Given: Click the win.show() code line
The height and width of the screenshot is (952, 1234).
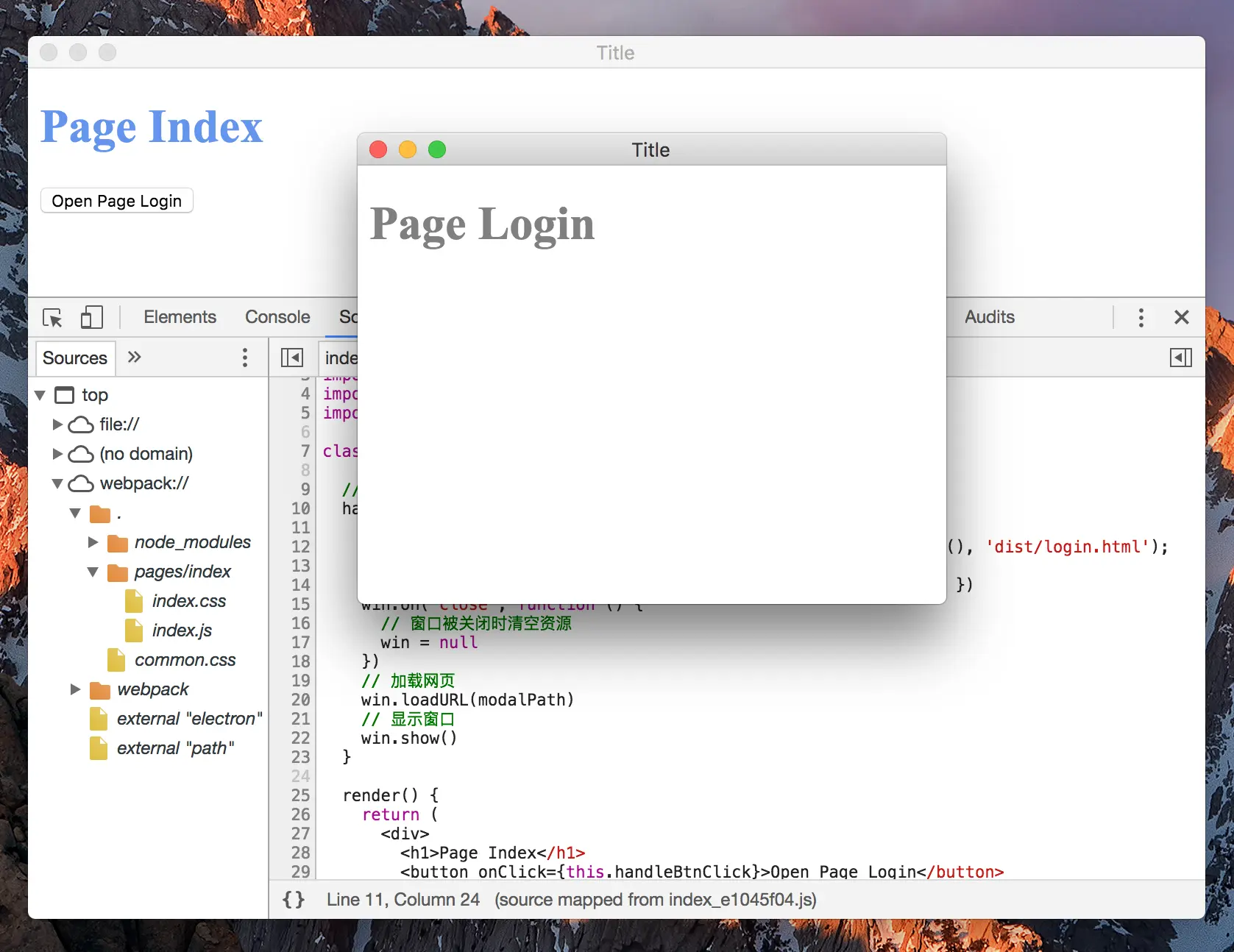Looking at the screenshot, I should 409,738.
